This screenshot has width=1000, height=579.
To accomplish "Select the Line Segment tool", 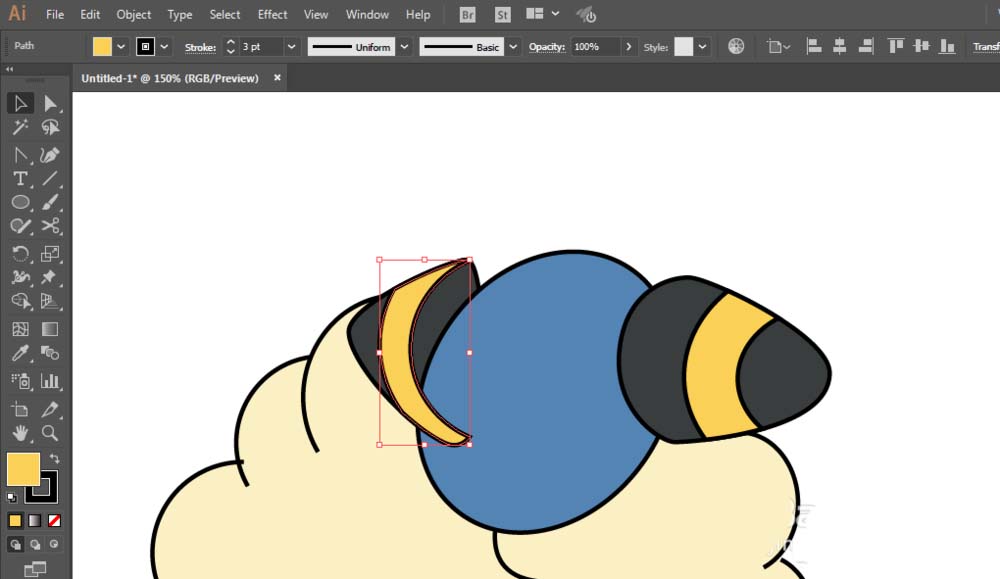I will 50,179.
